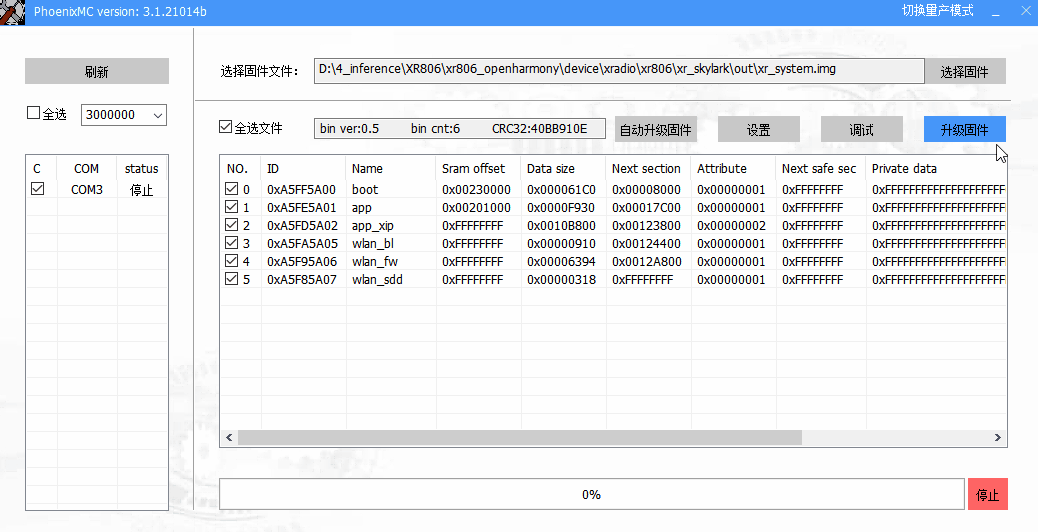
Task: Click the Next safe sec column header
Action: (x=821, y=169)
